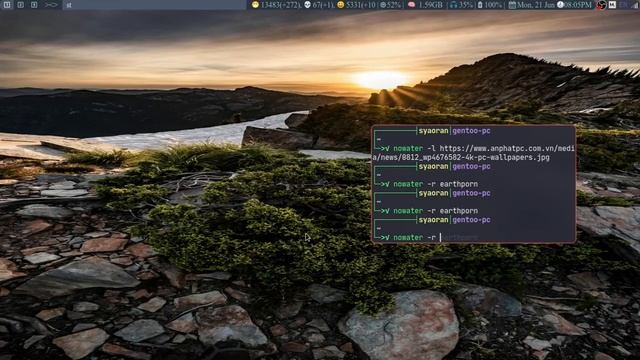Click the white square tray icon
Viewport: 640px width, 360px height.
(612, 5)
